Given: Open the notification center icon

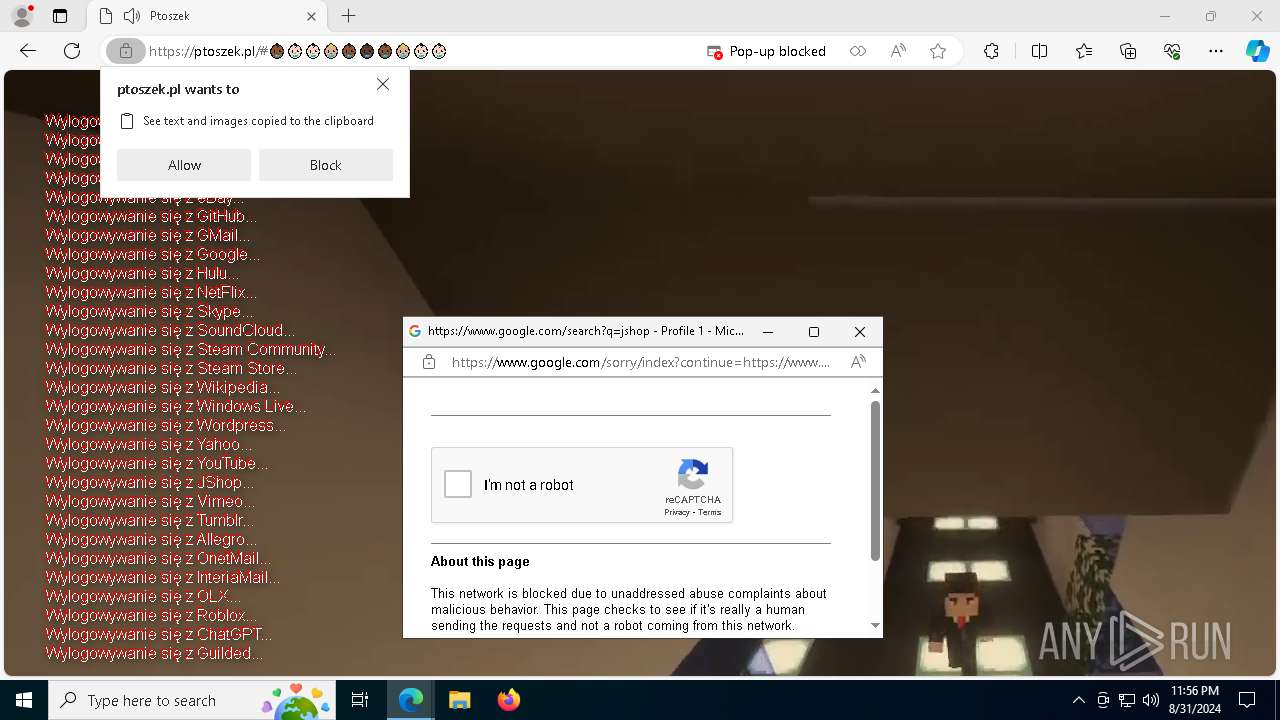Looking at the screenshot, I should coord(1247,700).
